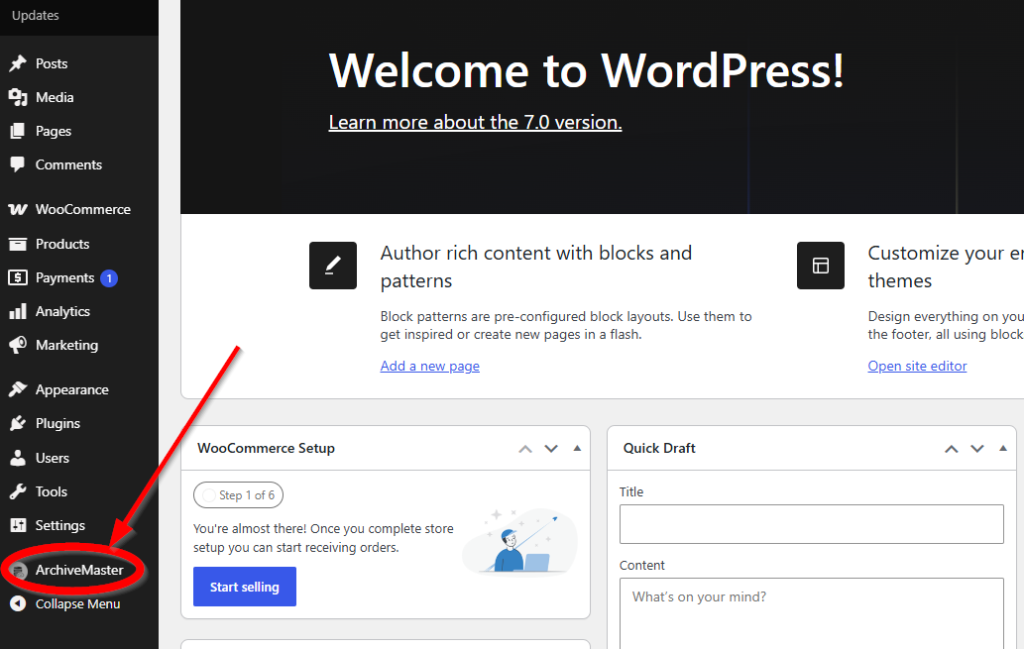Open the WooCommerce menu

(83, 210)
